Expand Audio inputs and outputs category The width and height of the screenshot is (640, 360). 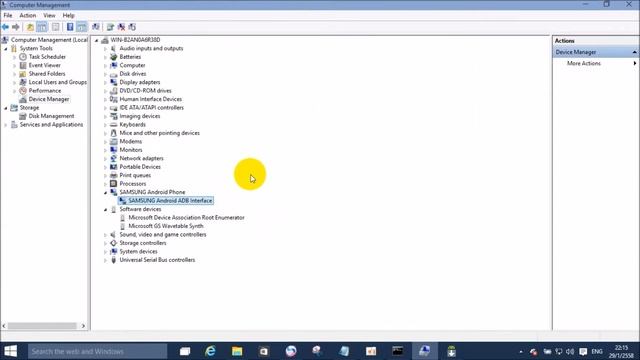pos(105,49)
